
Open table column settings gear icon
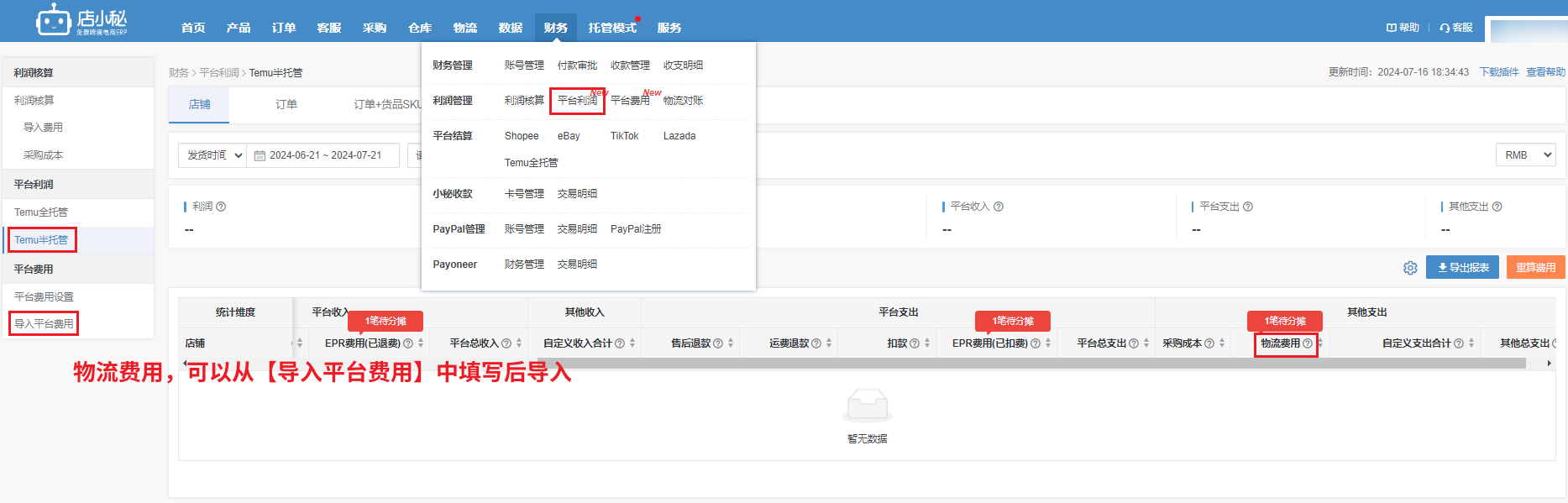(1410, 268)
